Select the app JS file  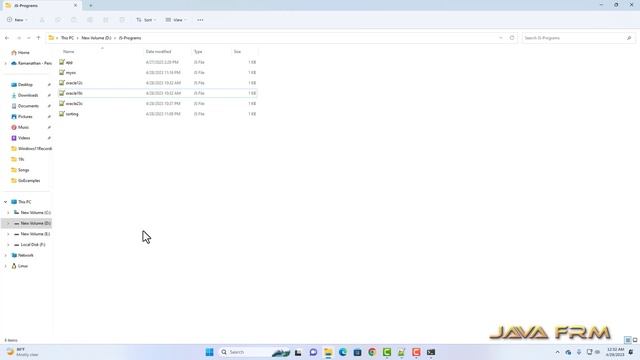pos(158,62)
